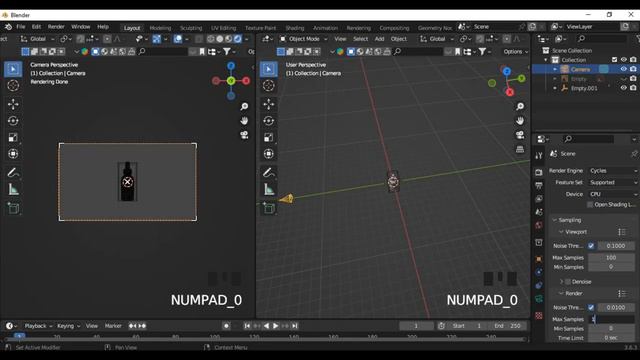Screen dimensions: 640x360
Task: Open World properties tab
Action: [539, 225]
